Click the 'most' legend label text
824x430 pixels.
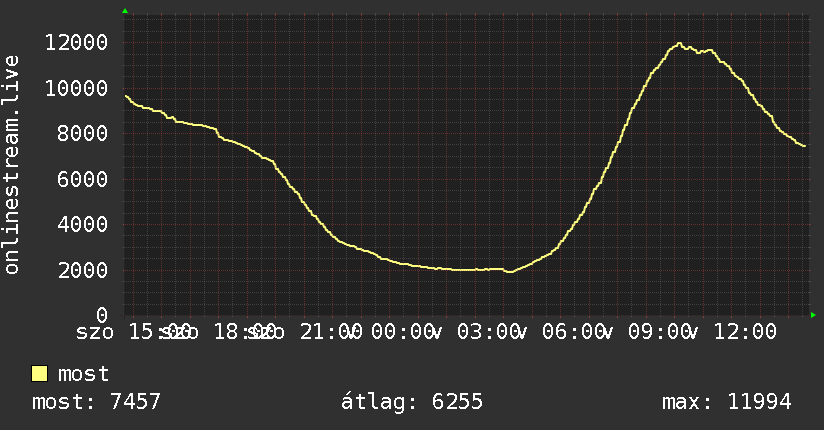[x=83, y=374]
